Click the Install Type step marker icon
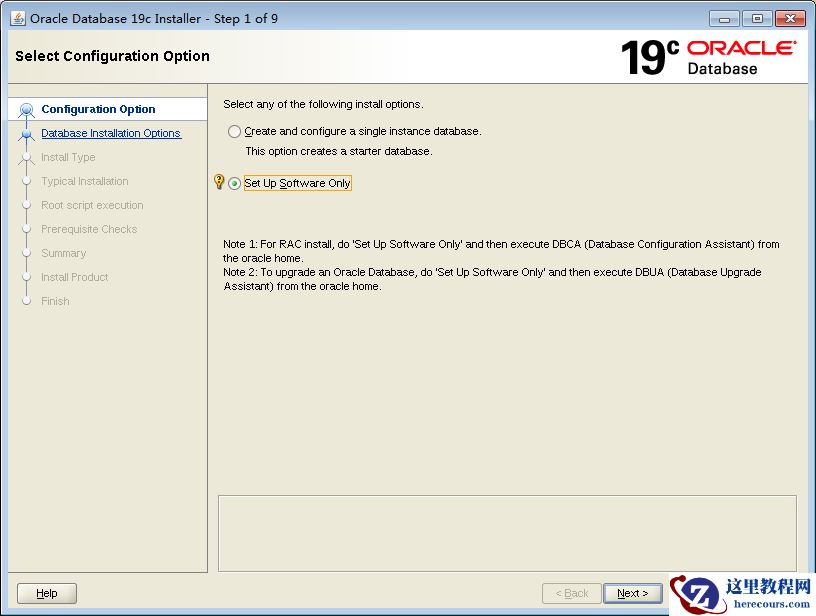816x616 pixels. tap(27, 158)
